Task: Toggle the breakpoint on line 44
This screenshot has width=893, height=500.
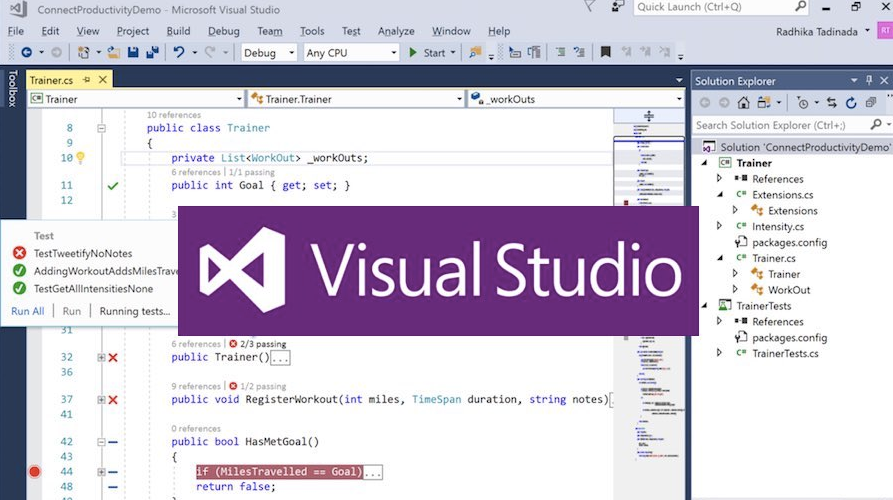Action: (35, 472)
